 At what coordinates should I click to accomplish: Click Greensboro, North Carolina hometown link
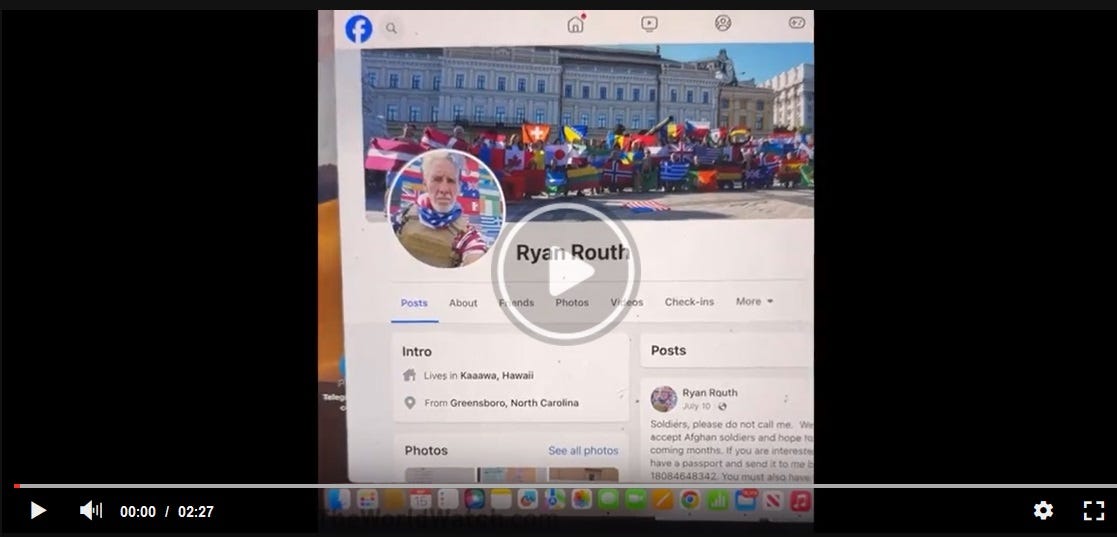click(x=514, y=403)
